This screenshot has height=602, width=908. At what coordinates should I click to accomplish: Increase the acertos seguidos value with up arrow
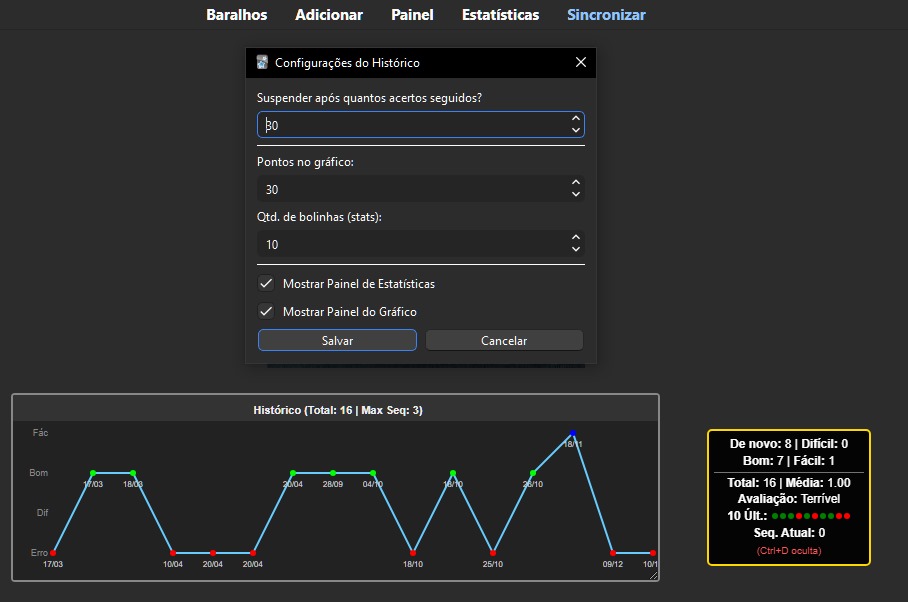(x=575, y=119)
